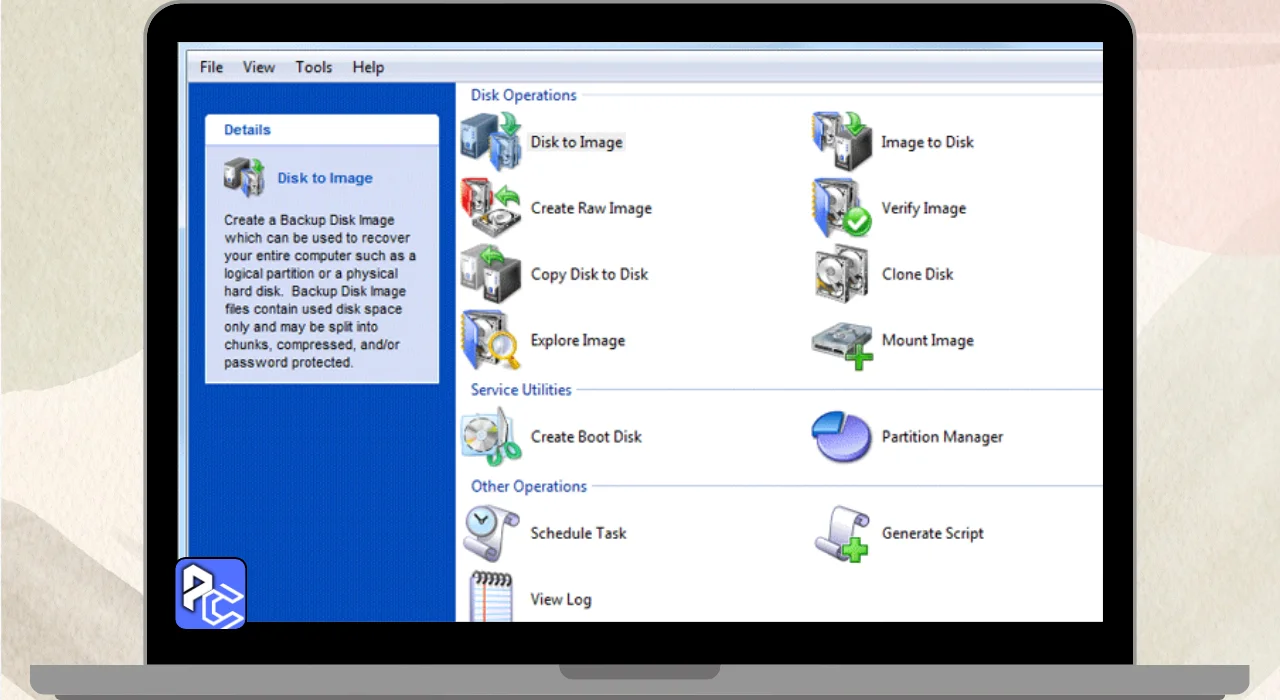This screenshot has width=1280, height=700.
Task: Click the View Log notepad icon
Action: click(x=491, y=596)
